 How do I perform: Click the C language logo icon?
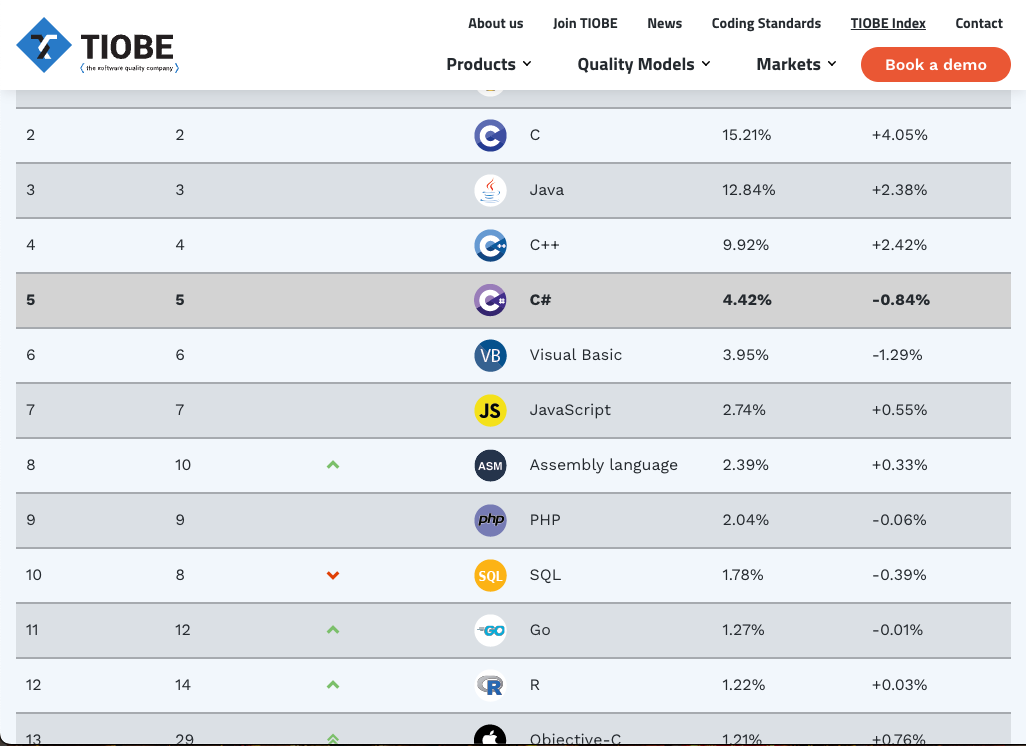coord(490,135)
